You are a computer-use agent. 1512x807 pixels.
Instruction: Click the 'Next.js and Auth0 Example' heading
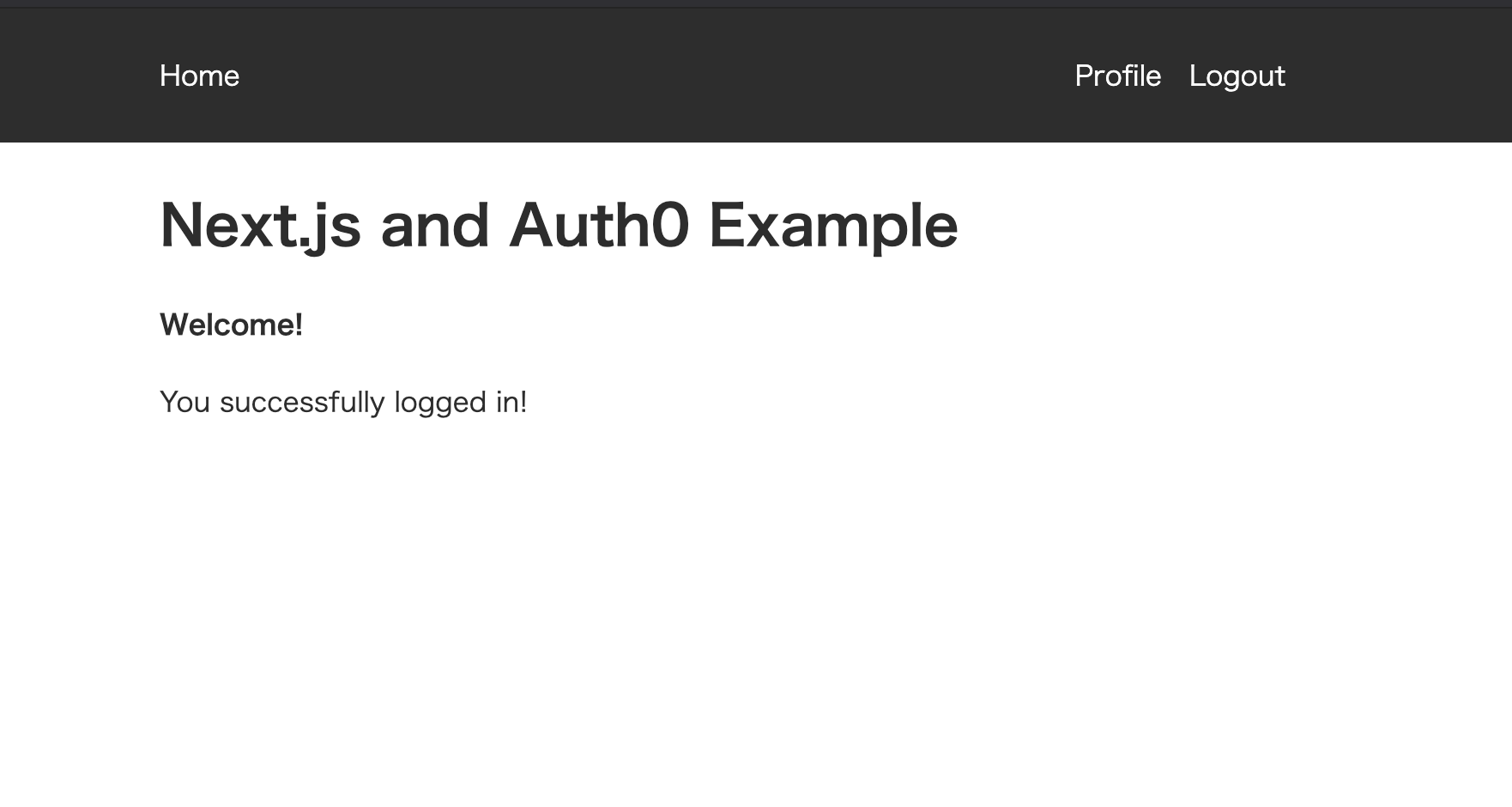[558, 226]
